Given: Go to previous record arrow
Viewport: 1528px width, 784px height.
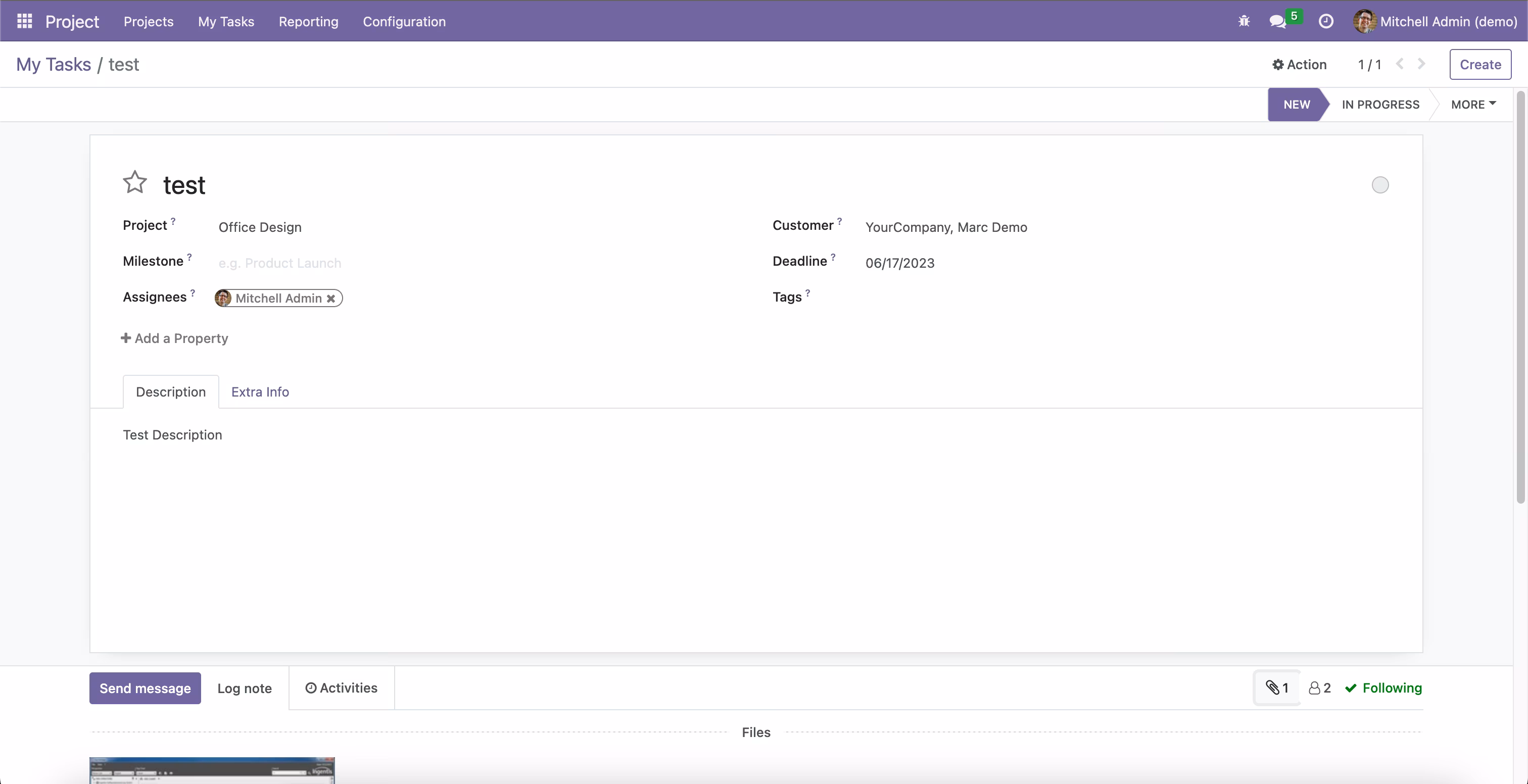Looking at the screenshot, I should [x=1400, y=64].
